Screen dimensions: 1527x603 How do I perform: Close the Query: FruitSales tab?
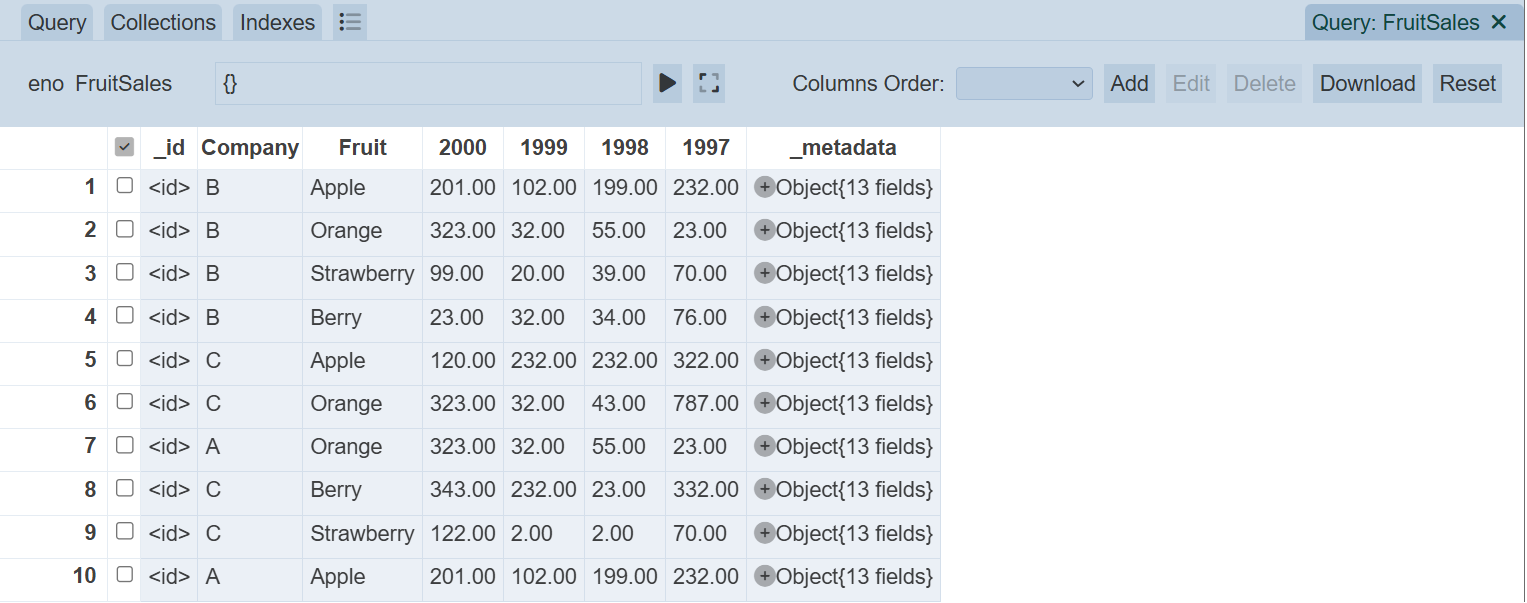point(1499,22)
